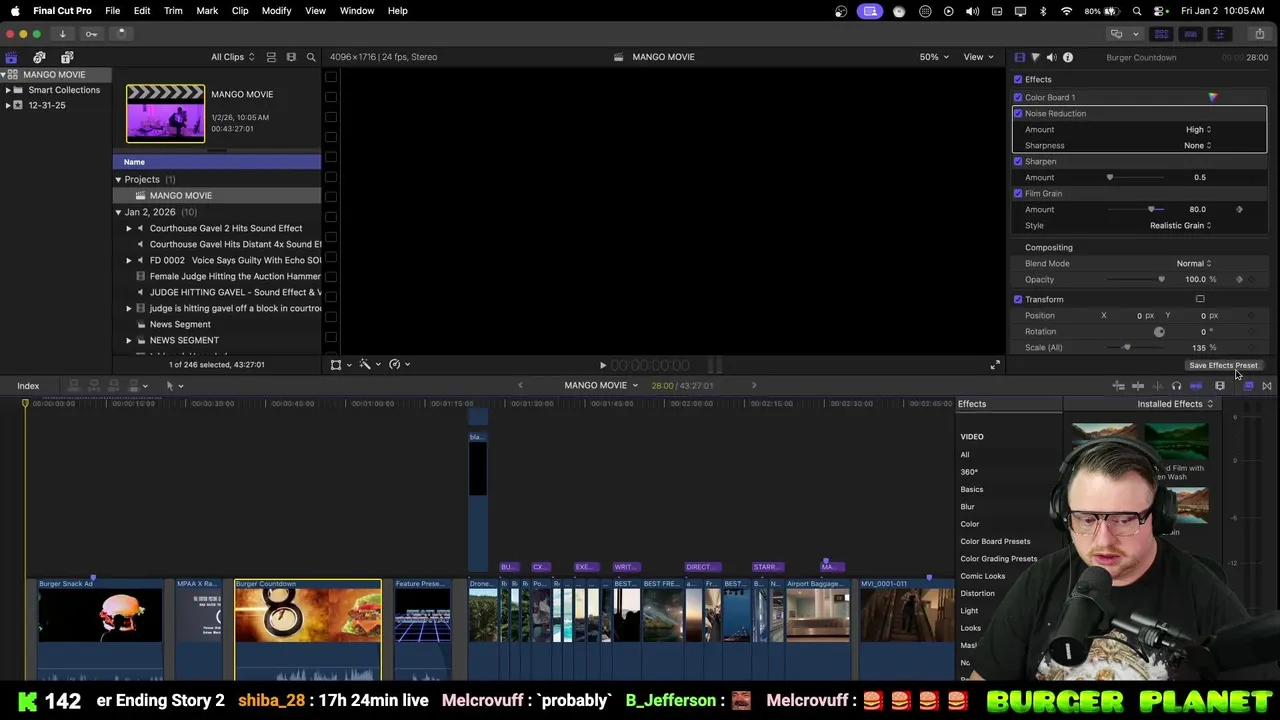Screen dimensions: 1280x720
Task: Open the viewer View options dropdown
Action: pos(977,57)
